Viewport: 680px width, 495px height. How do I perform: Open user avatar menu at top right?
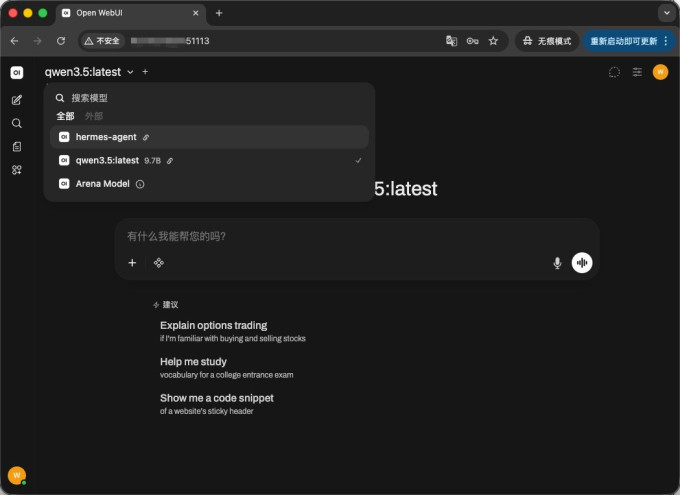(x=660, y=72)
